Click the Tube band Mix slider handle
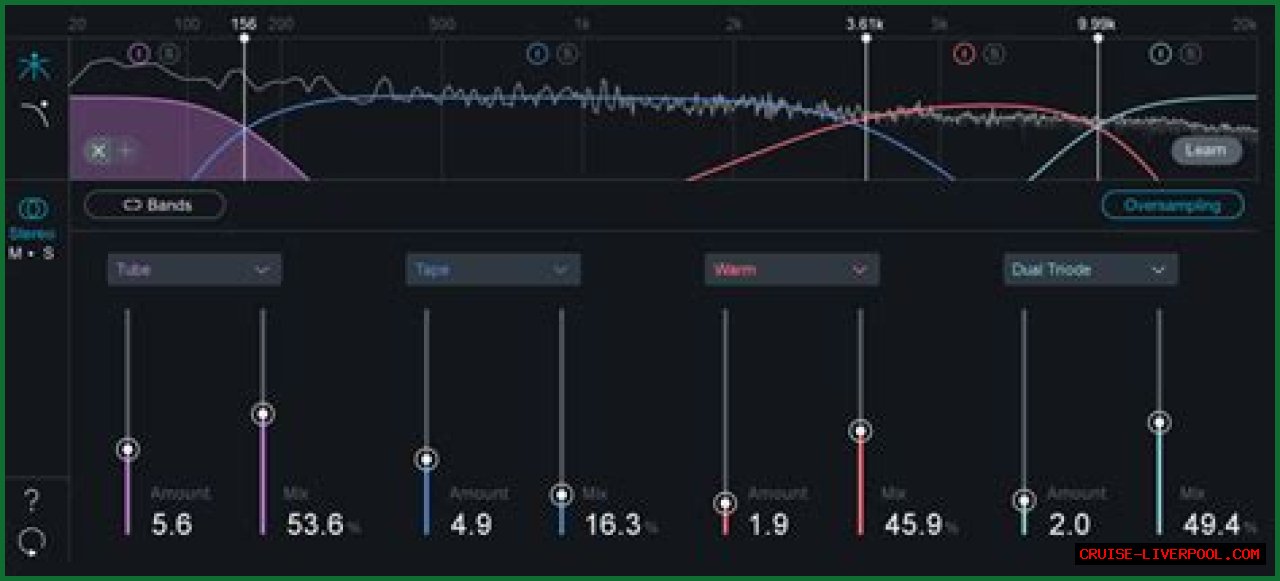This screenshot has height=581, width=1280. pos(263,413)
